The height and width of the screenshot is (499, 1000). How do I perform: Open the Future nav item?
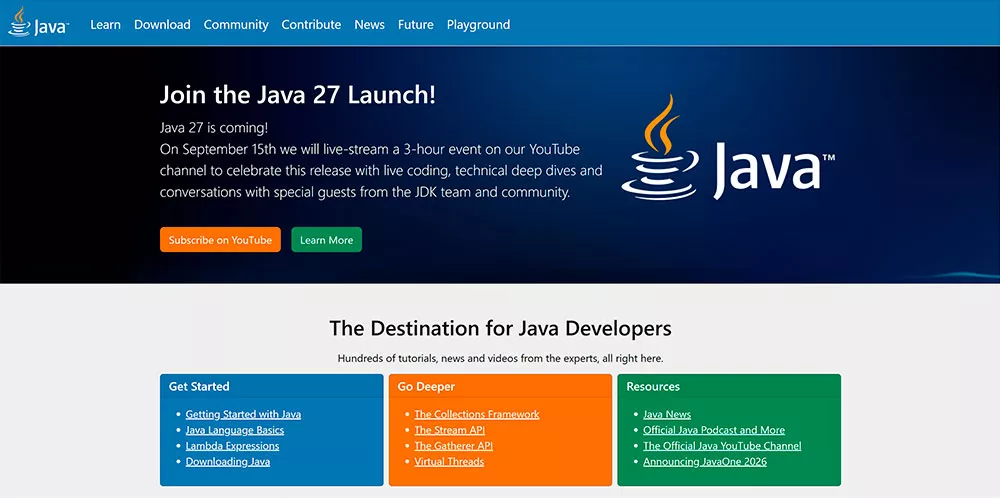point(416,25)
